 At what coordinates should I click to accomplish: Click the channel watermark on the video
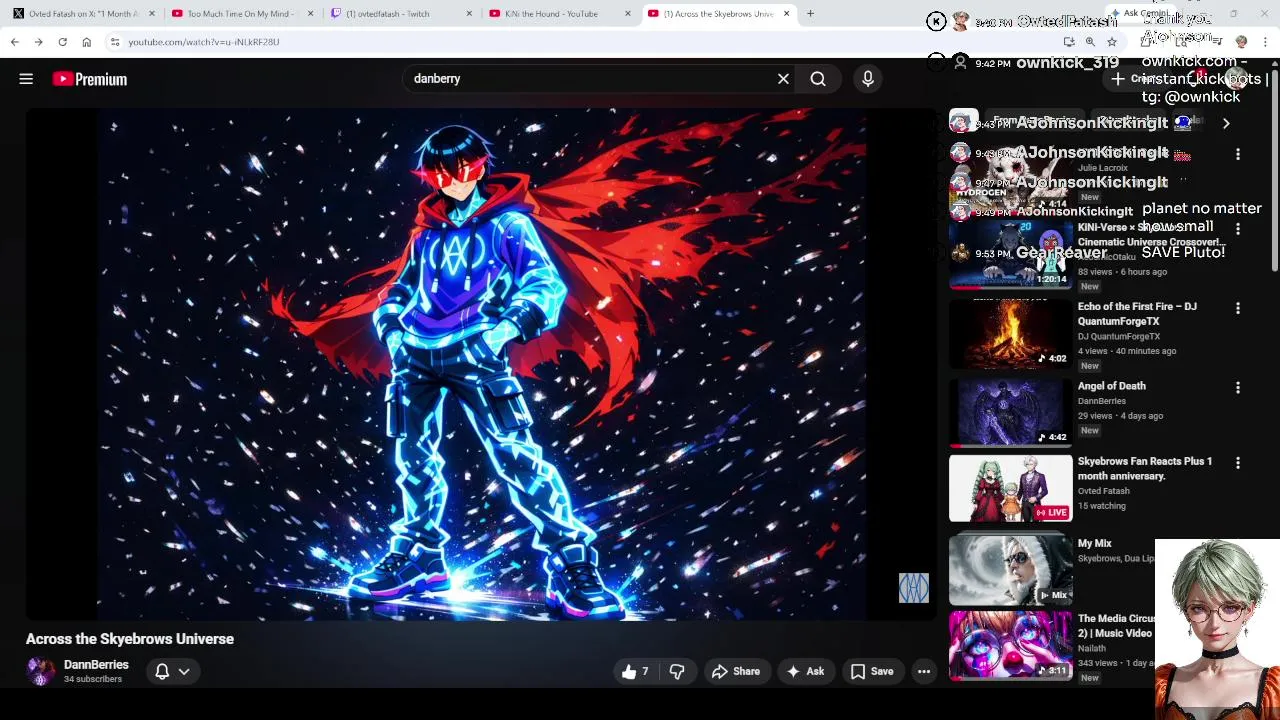pyautogui.click(x=914, y=588)
